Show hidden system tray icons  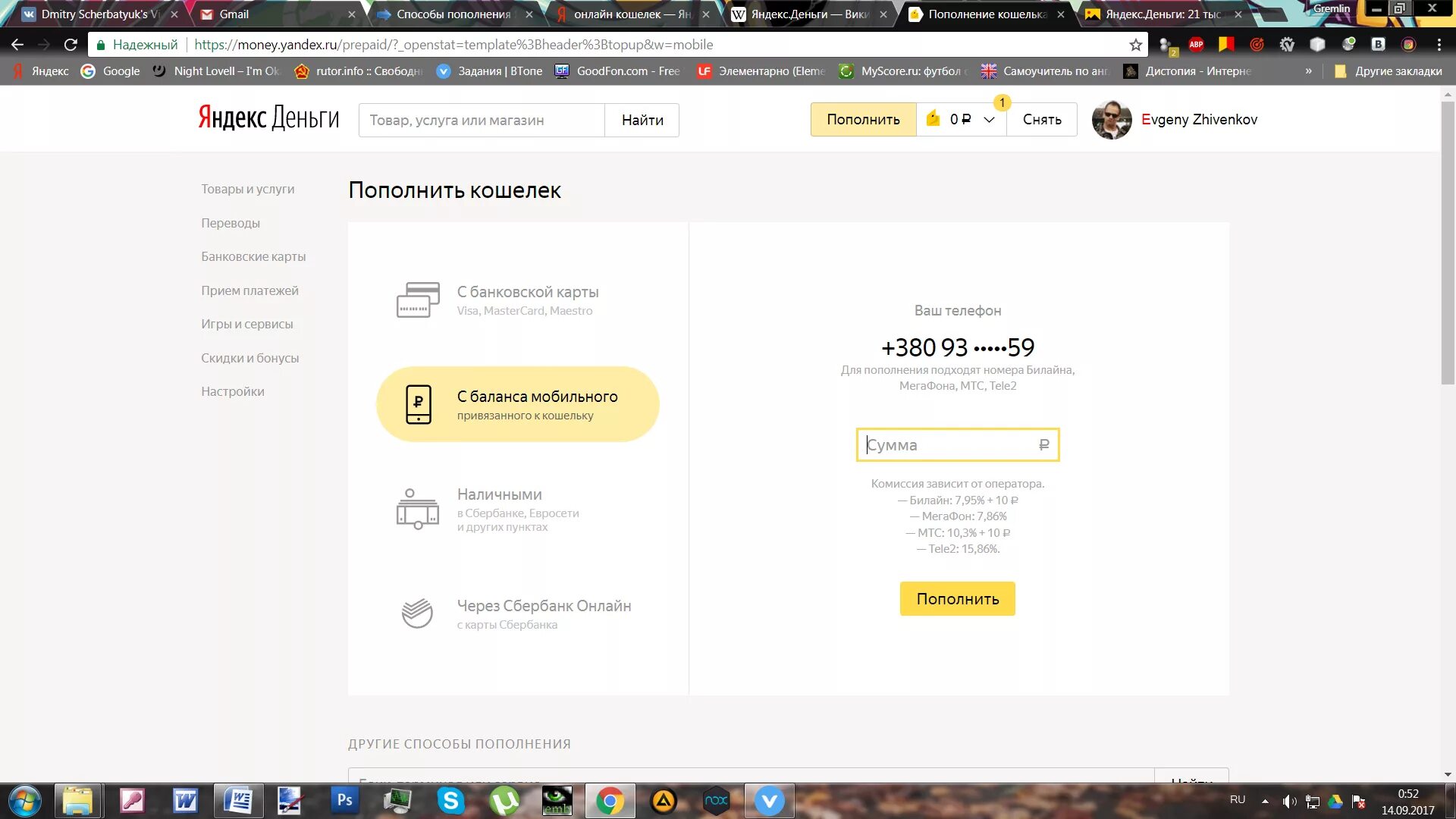click(1265, 801)
